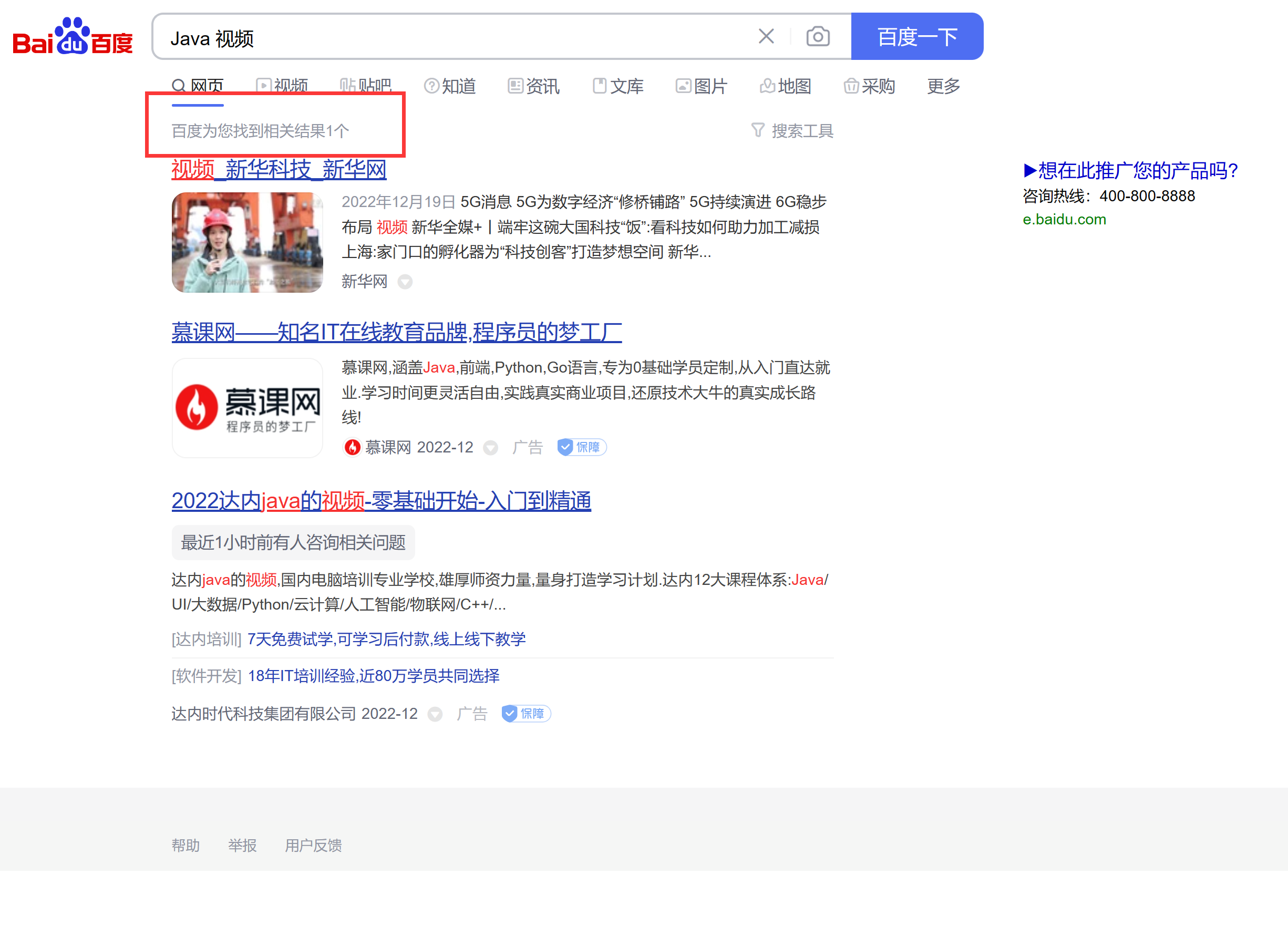1288x927 pixels.
Task: Click the 保障 badge on 慕课网 result
Action: [582, 448]
